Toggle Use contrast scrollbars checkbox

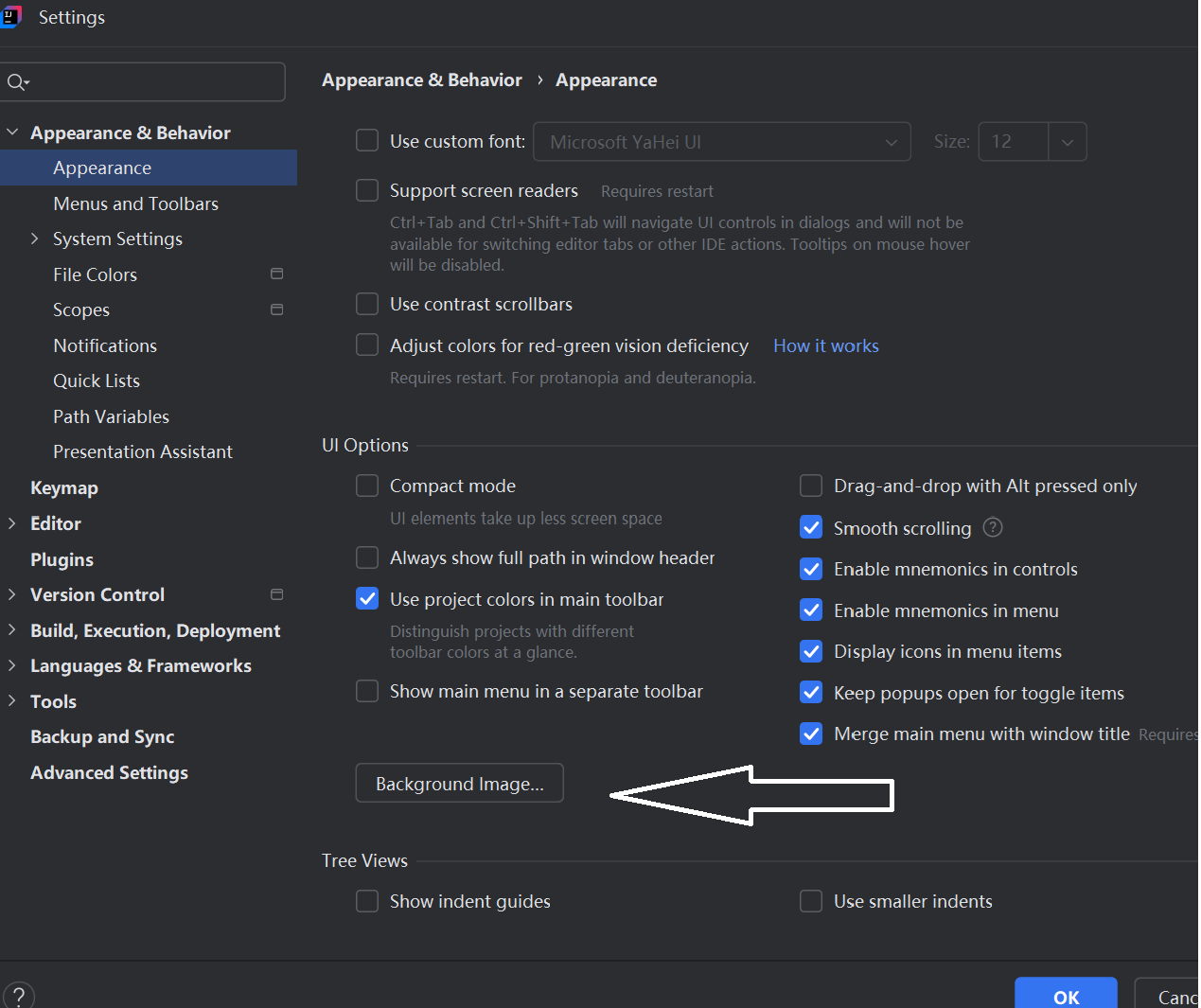coord(367,304)
